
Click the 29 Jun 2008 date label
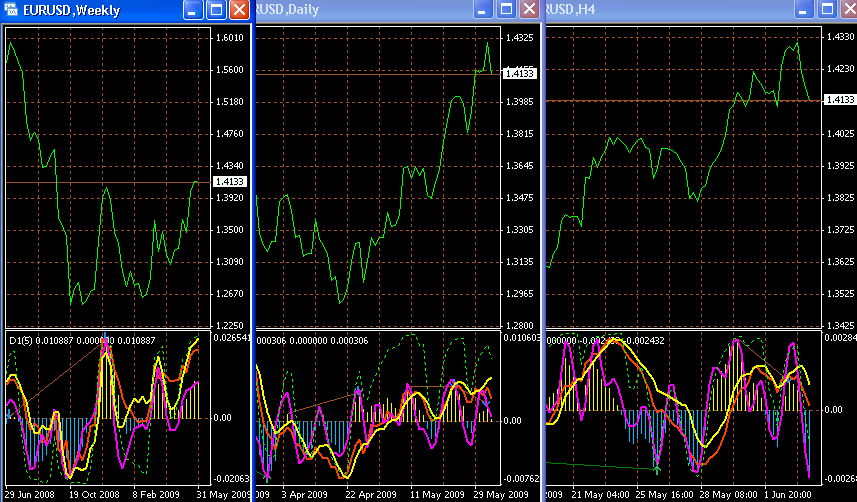pos(30,494)
